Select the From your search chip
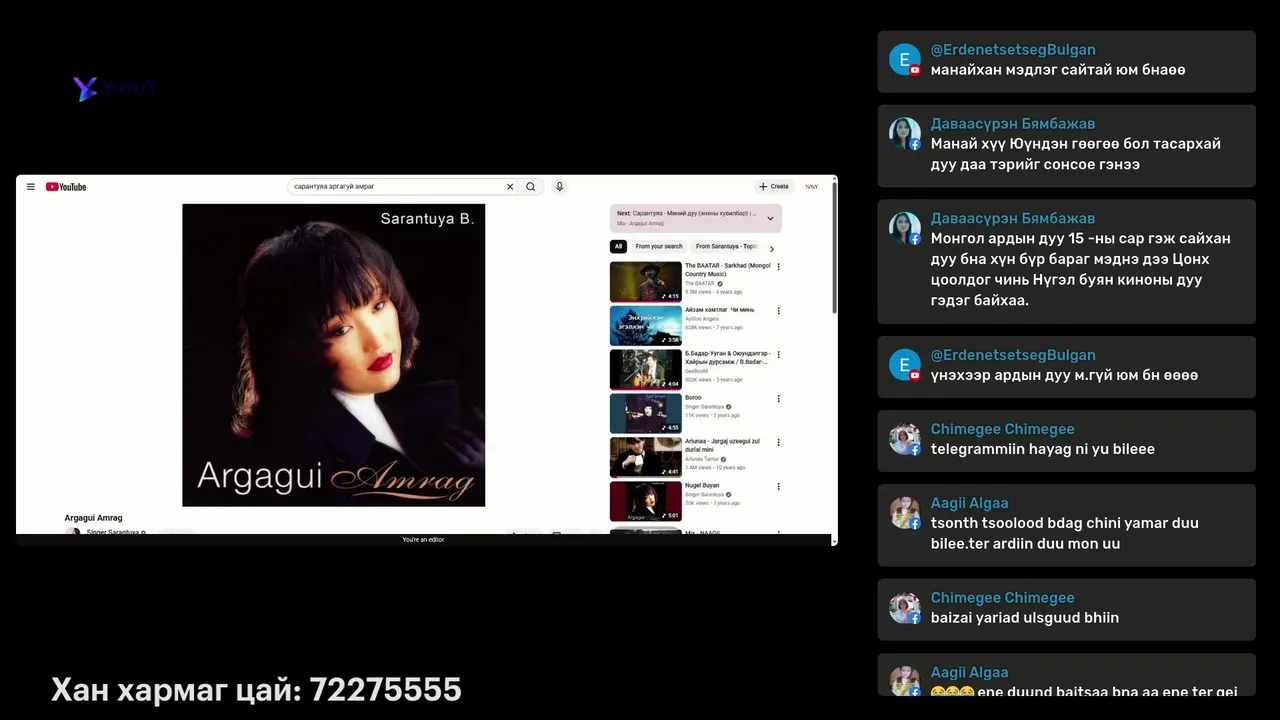Viewport: 1280px width, 720px height. [659, 246]
